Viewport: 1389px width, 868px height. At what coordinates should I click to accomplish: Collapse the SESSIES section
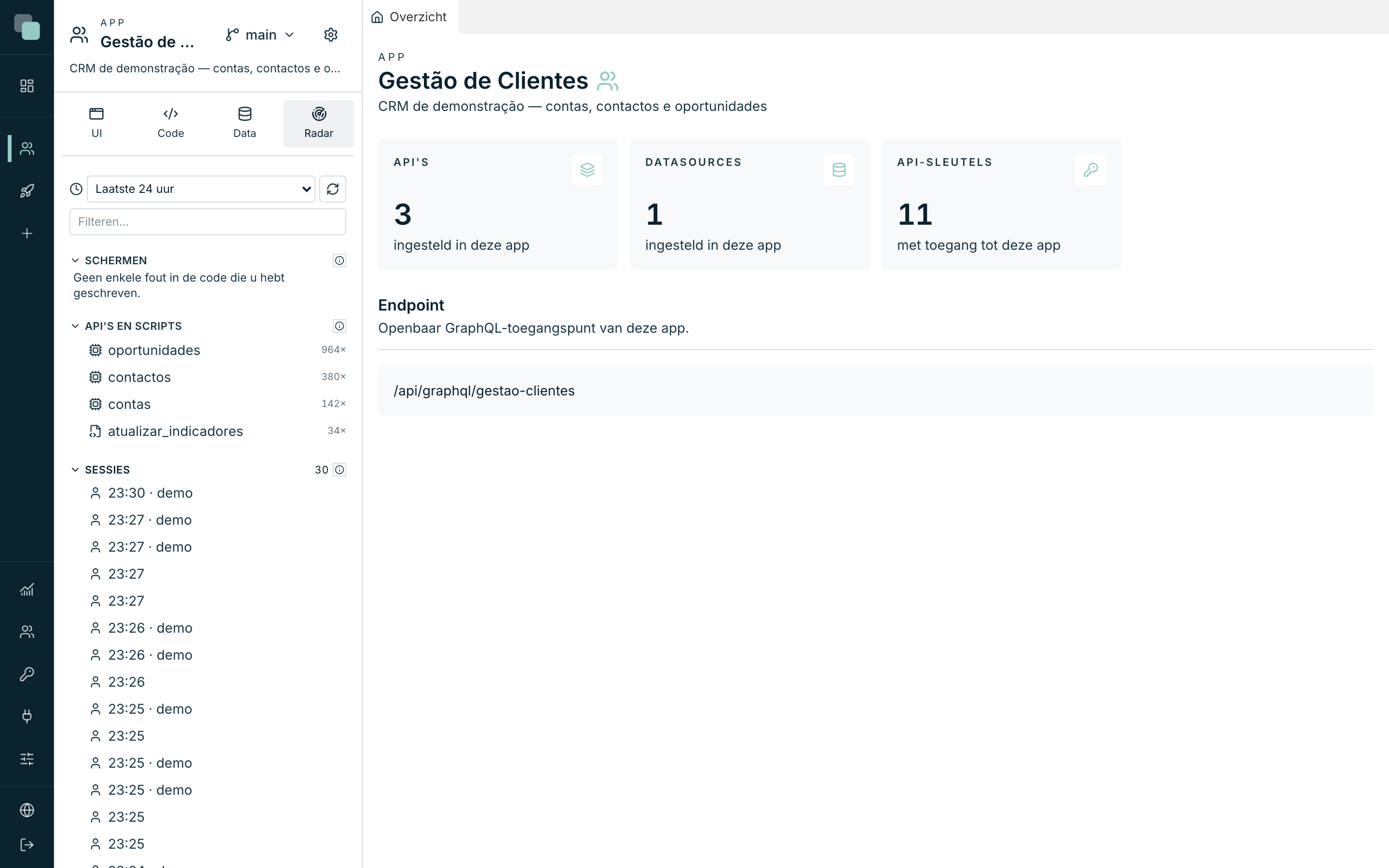(x=75, y=470)
